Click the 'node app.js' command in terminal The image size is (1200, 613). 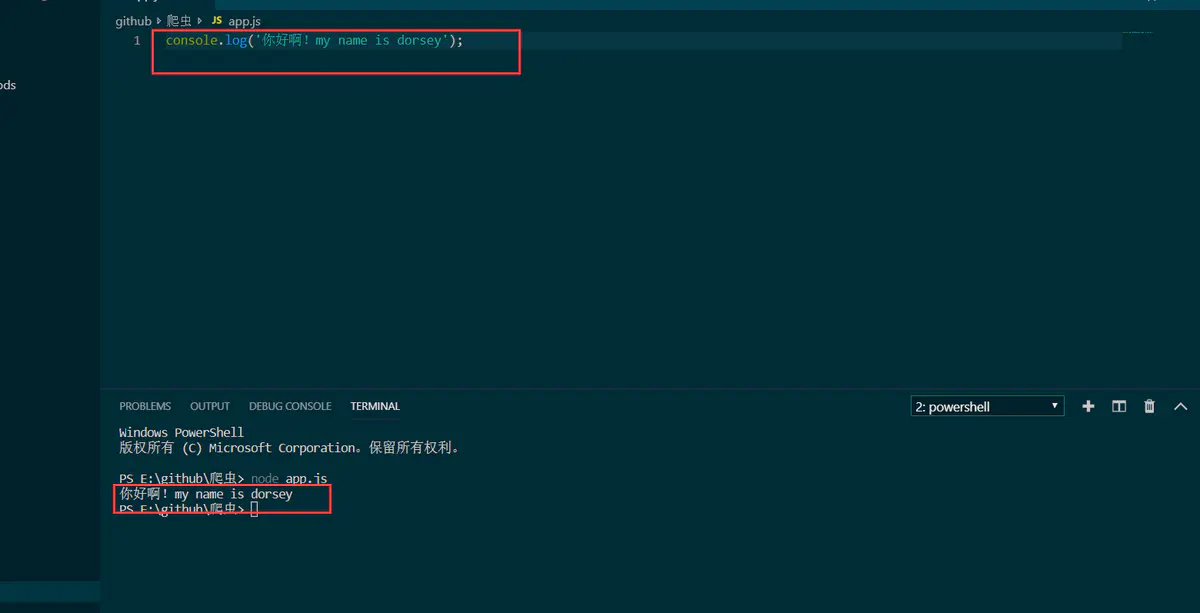pyautogui.click(x=289, y=479)
